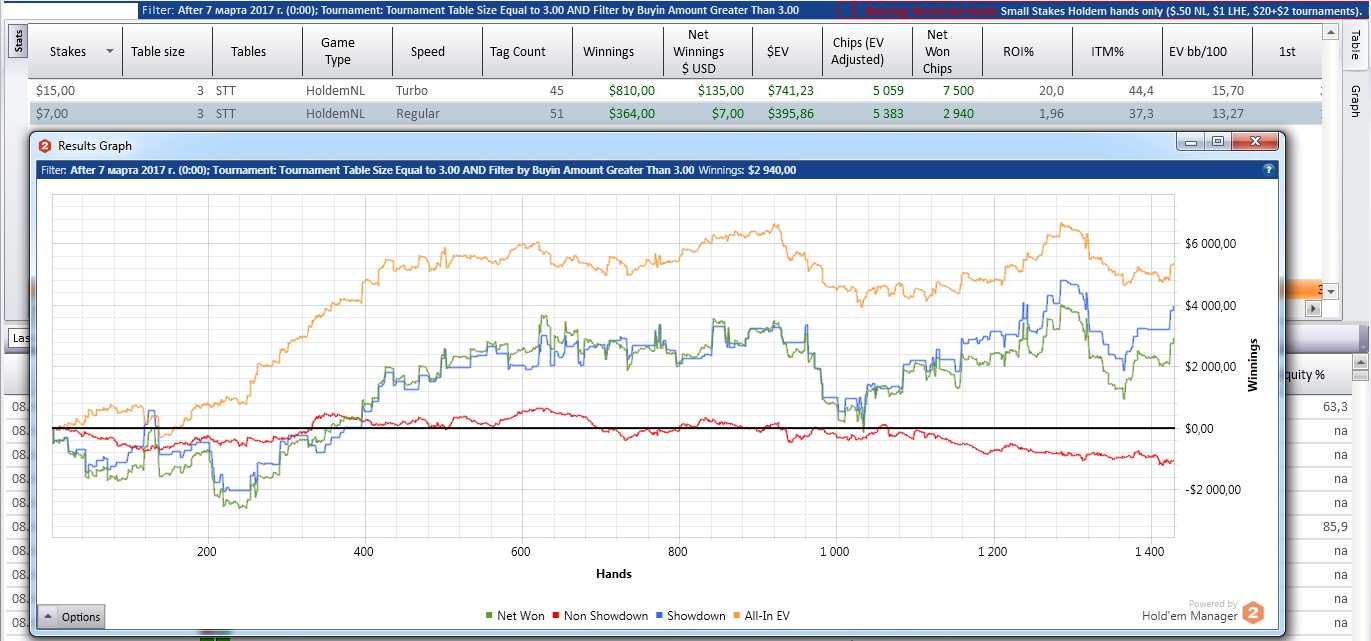Click the Hold'em Manager 2 logo
This screenshot has width=1371, height=641.
click(x=1254, y=613)
